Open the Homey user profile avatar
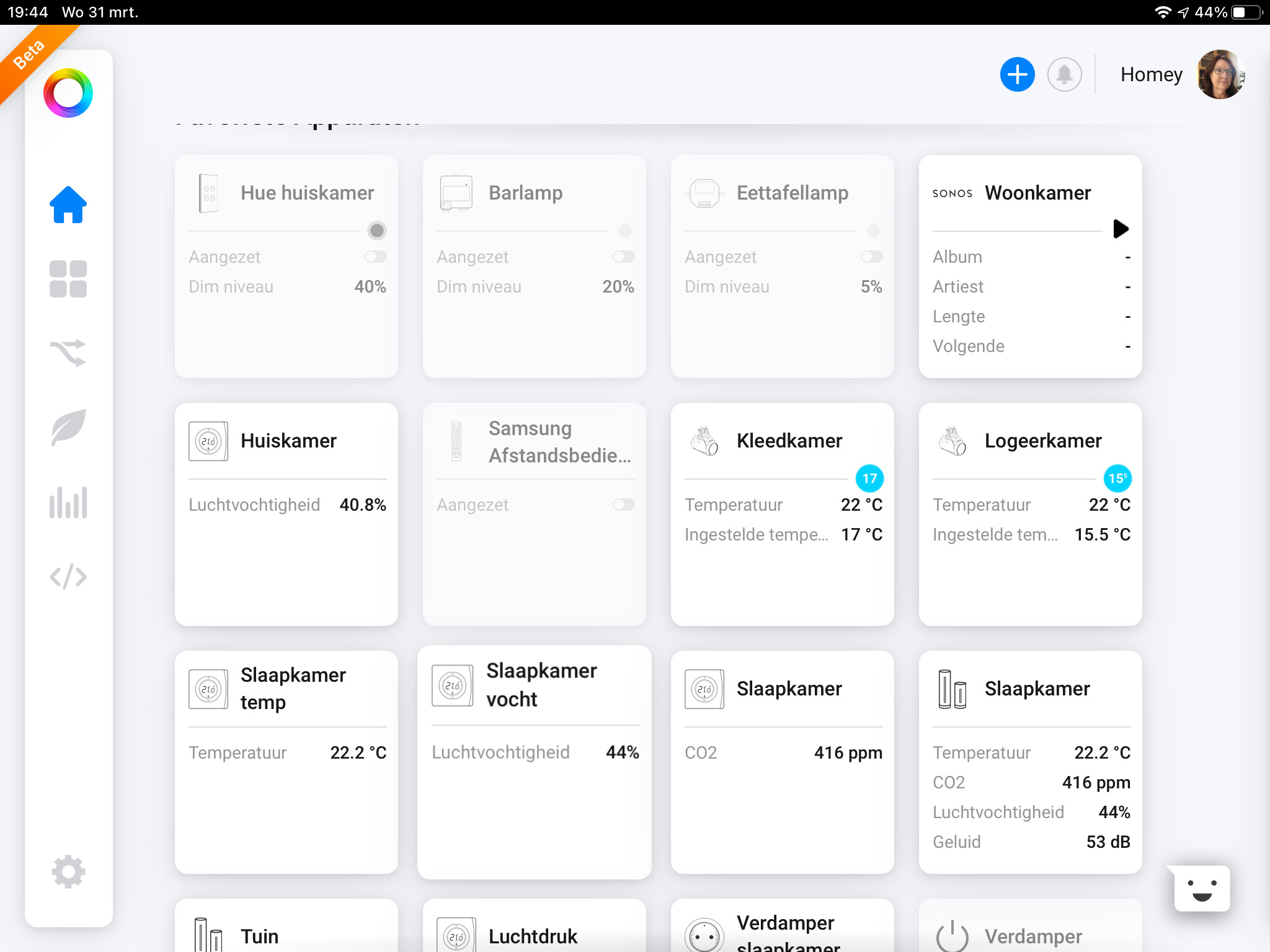1270x952 pixels. point(1219,74)
